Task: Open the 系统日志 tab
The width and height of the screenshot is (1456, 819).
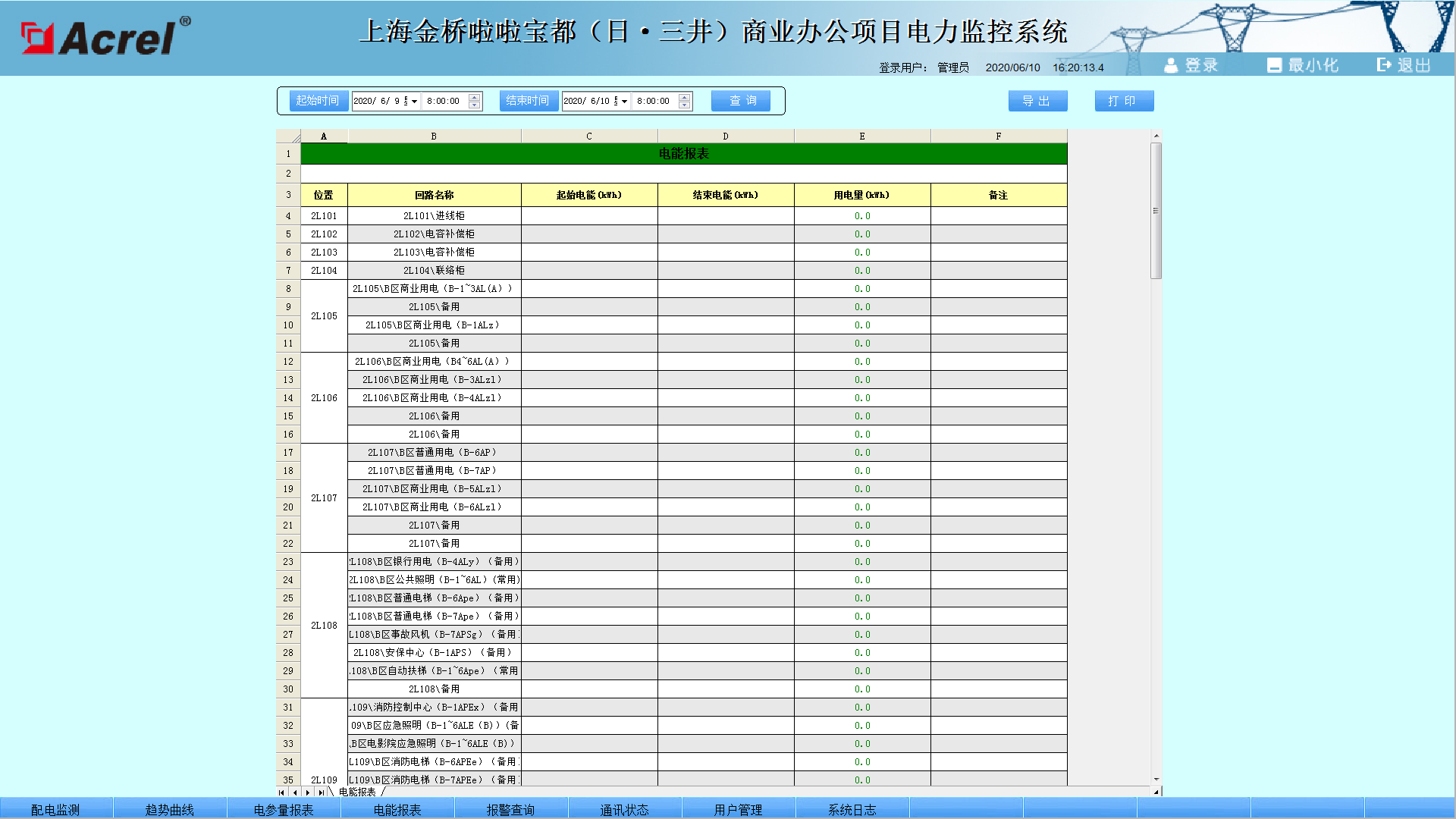Action: [x=852, y=809]
